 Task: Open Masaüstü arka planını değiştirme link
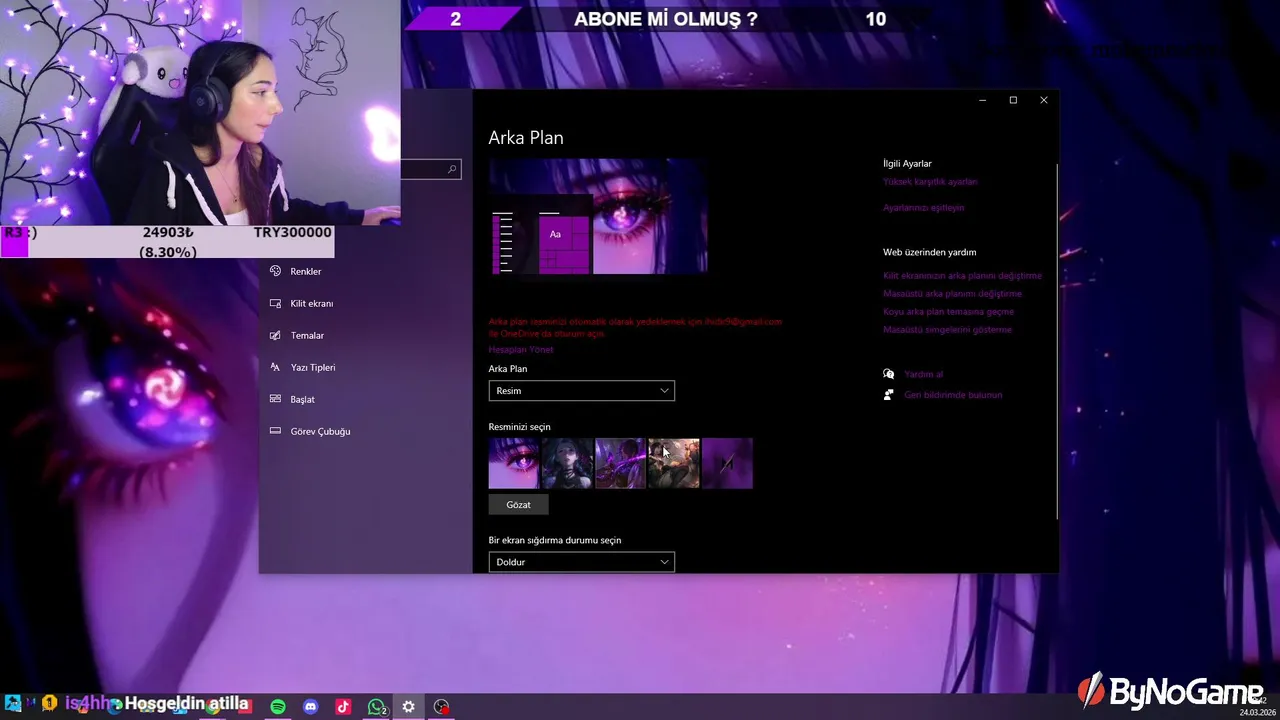(x=952, y=294)
